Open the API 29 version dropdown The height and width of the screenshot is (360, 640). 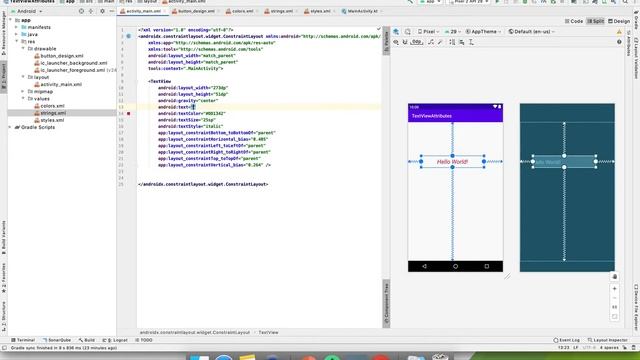(x=453, y=31)
